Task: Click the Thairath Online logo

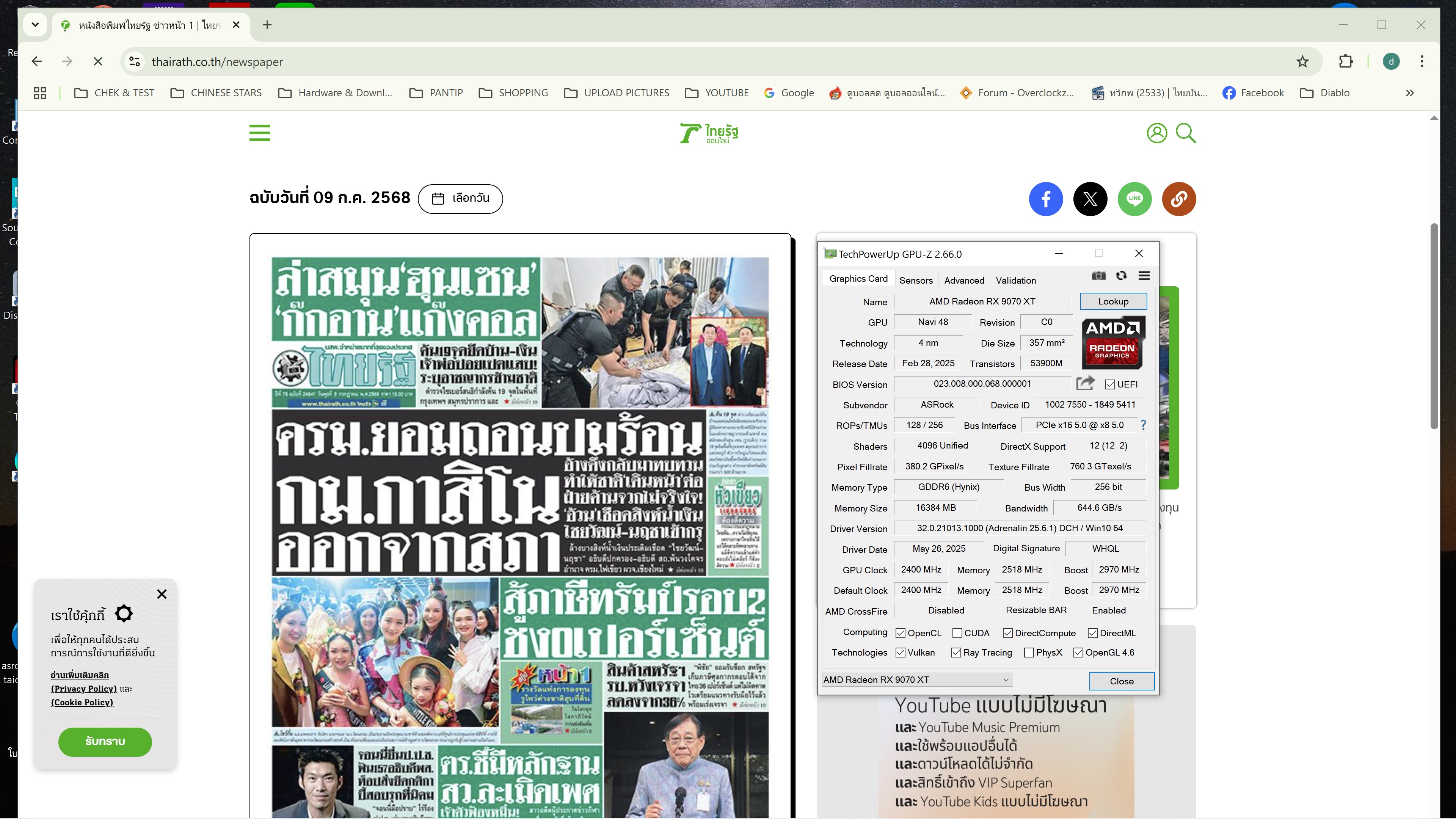Action: pos(709,133)
